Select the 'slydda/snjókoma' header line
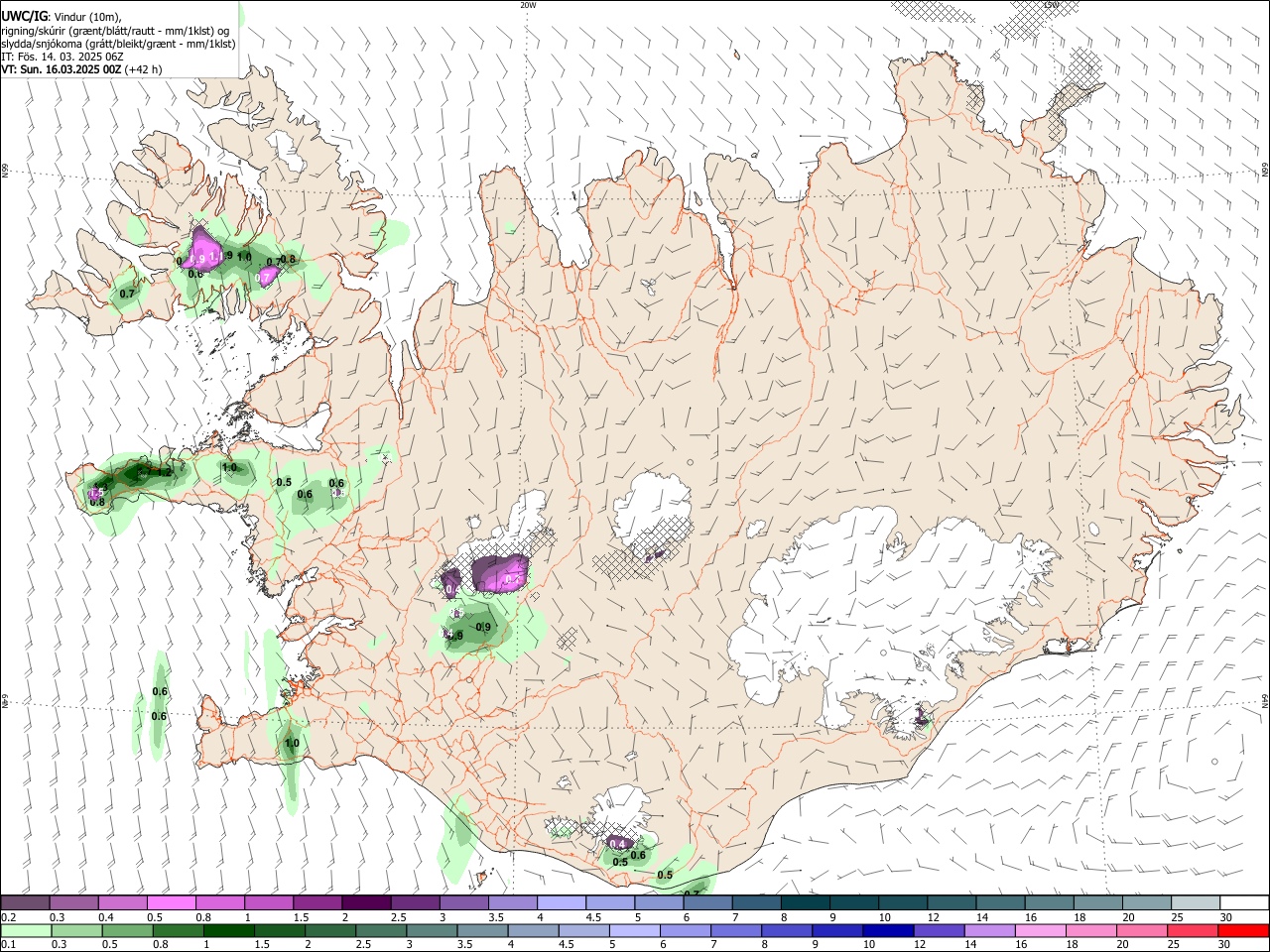 (x=118, y=44)
